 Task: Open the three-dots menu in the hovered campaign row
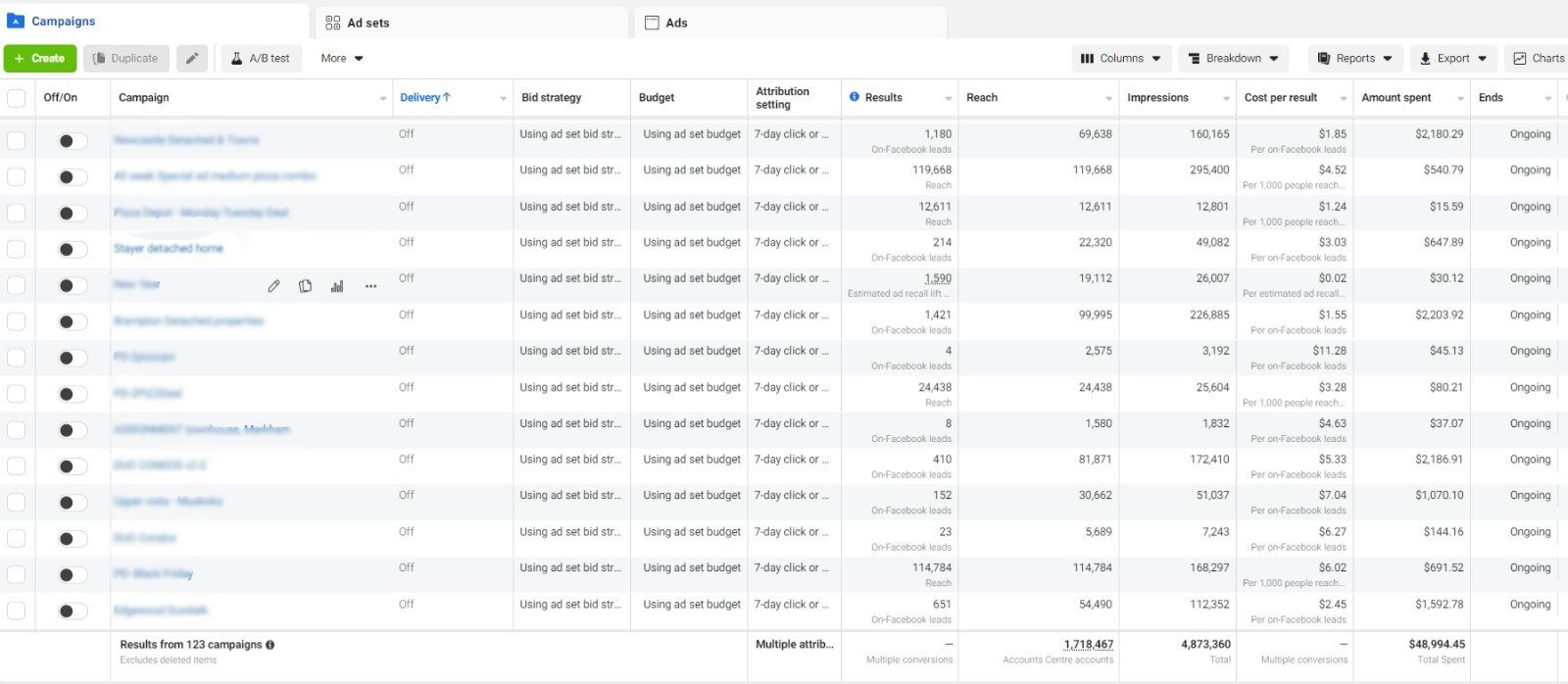click(370, 286)
